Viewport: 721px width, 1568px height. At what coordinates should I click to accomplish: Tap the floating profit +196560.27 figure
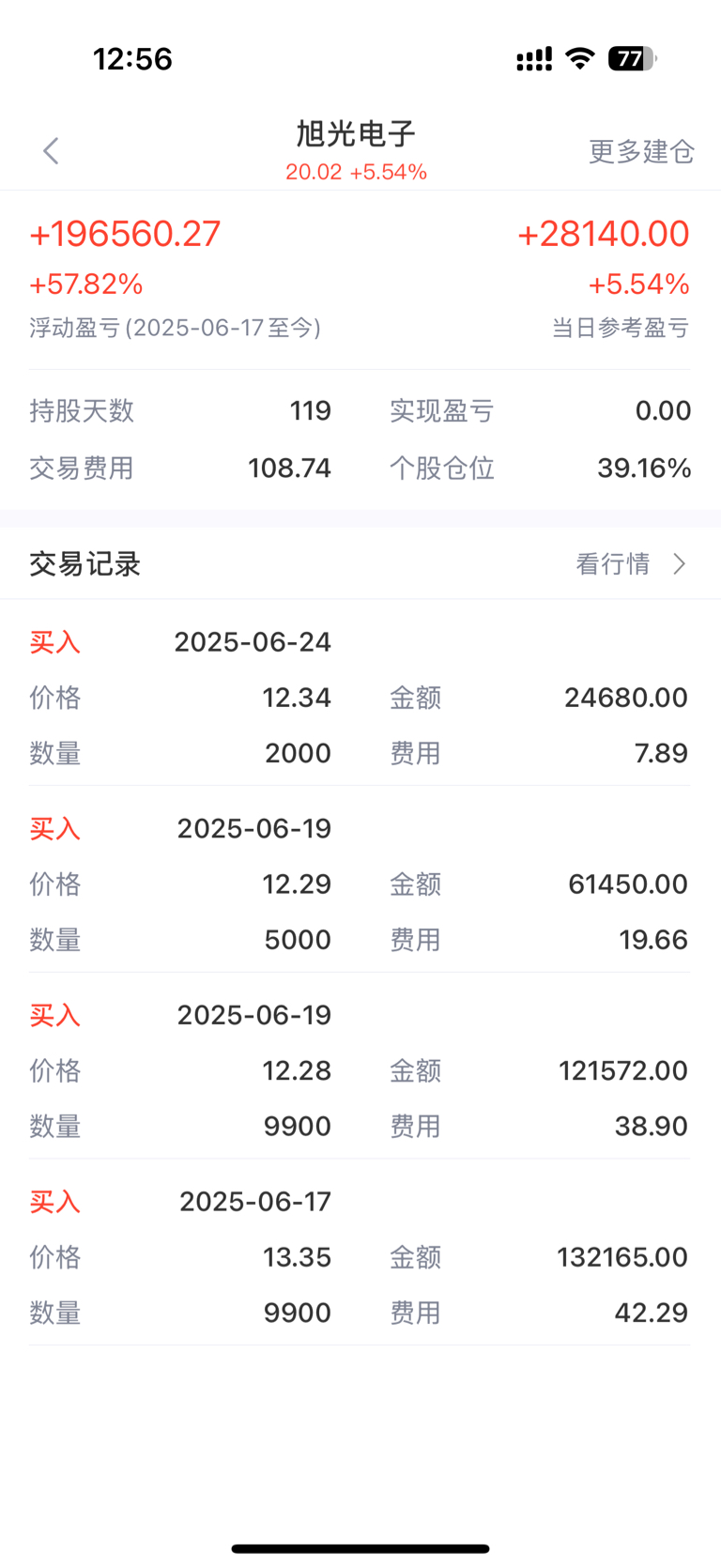coord(125,234)
